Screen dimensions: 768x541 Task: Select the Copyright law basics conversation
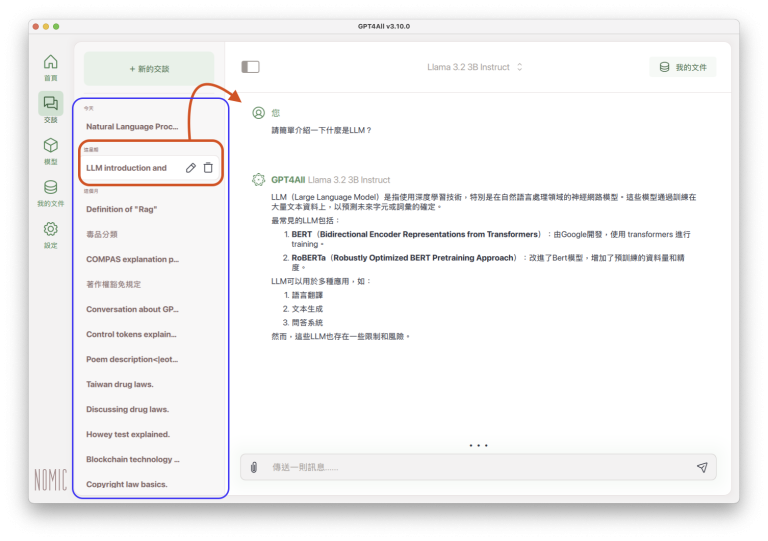126,484
